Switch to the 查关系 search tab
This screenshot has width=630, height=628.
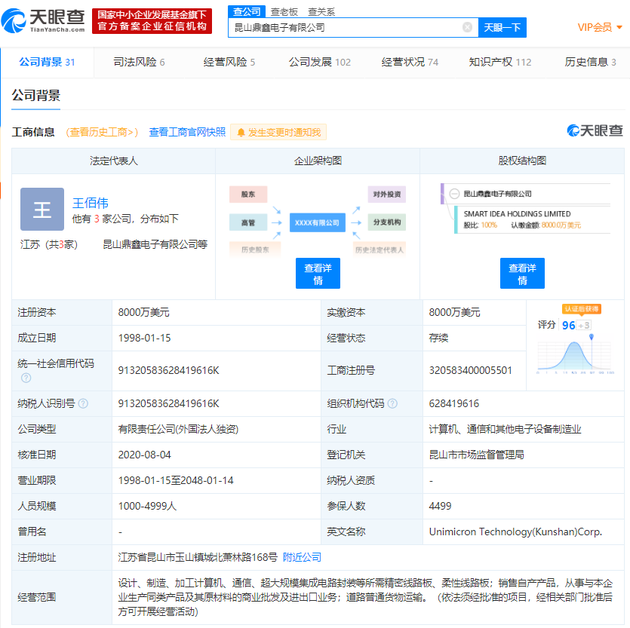(321, 12)
